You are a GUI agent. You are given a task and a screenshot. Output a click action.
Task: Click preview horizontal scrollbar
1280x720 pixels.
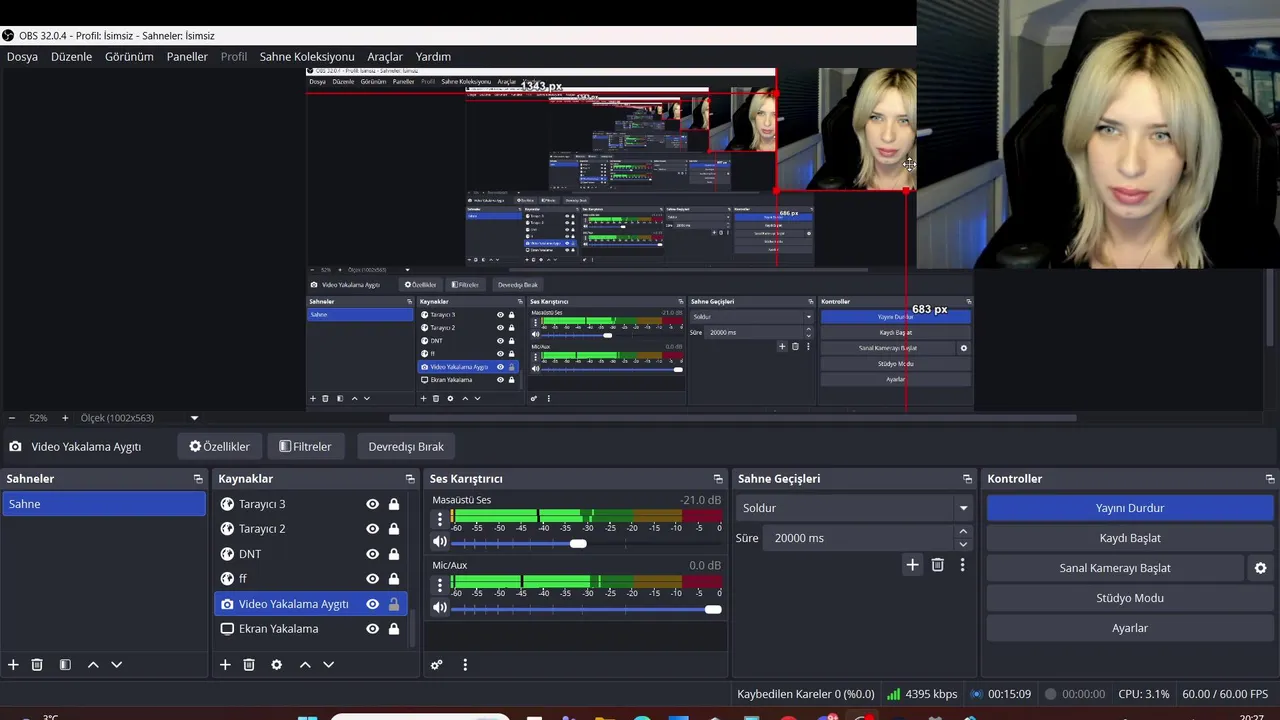tap(732, 418)
